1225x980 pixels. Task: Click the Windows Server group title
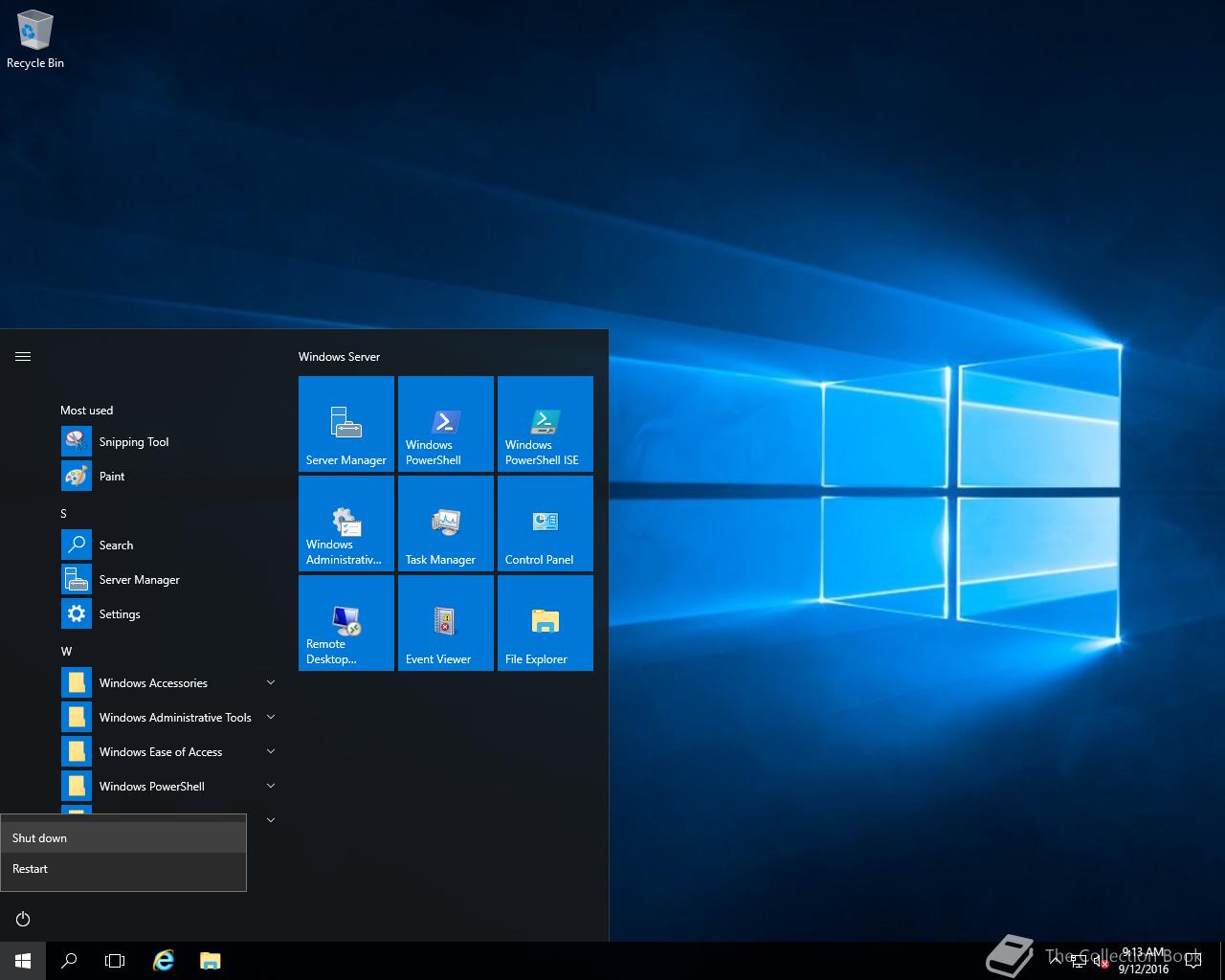339,357
